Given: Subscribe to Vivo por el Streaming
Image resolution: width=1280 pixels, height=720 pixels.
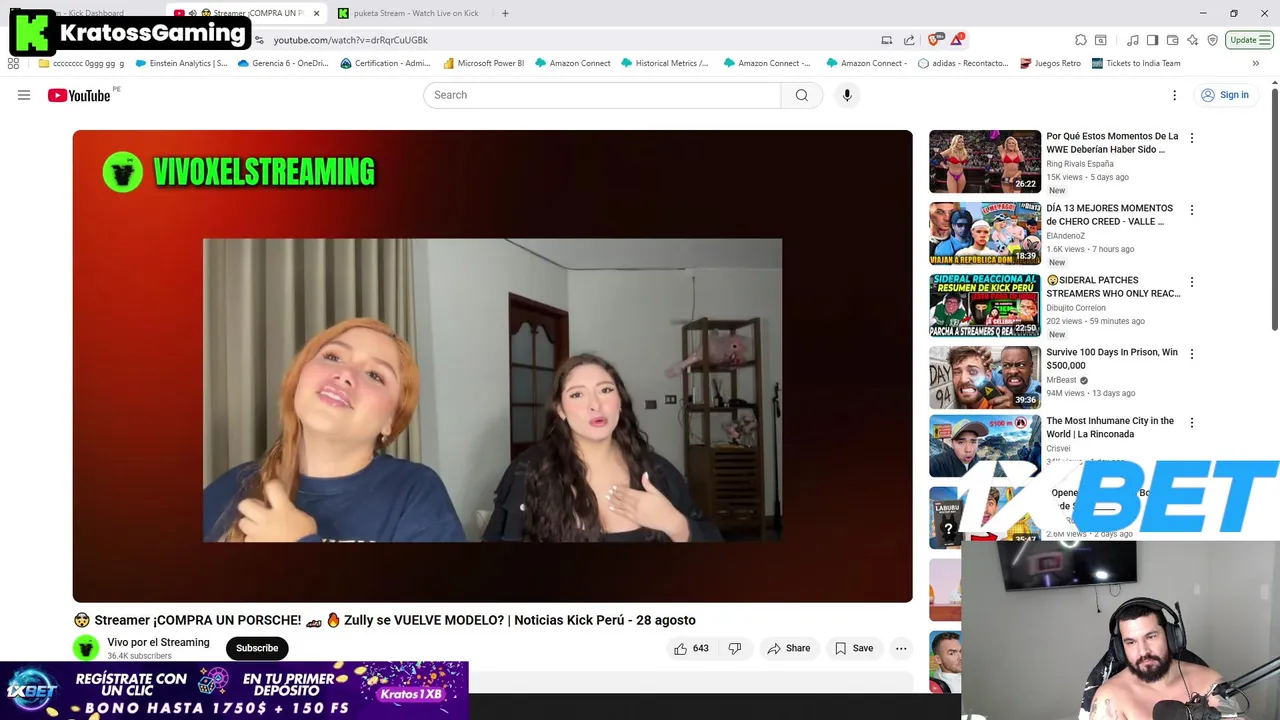Looking at the screenshot, I should point(257,648).
